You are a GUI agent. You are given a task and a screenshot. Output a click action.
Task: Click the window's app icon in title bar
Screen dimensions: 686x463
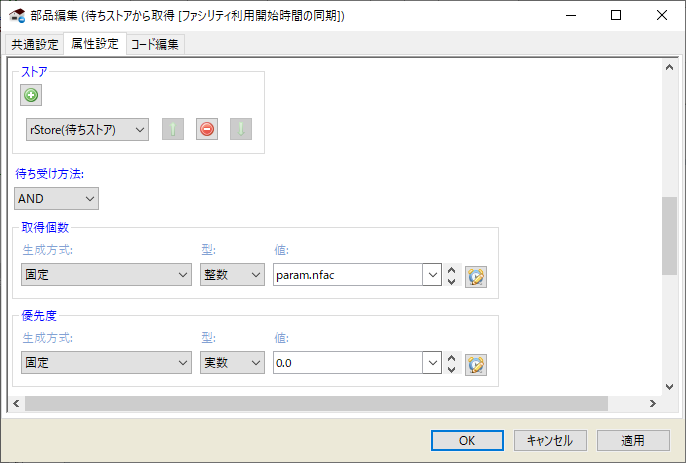point(17,15)
